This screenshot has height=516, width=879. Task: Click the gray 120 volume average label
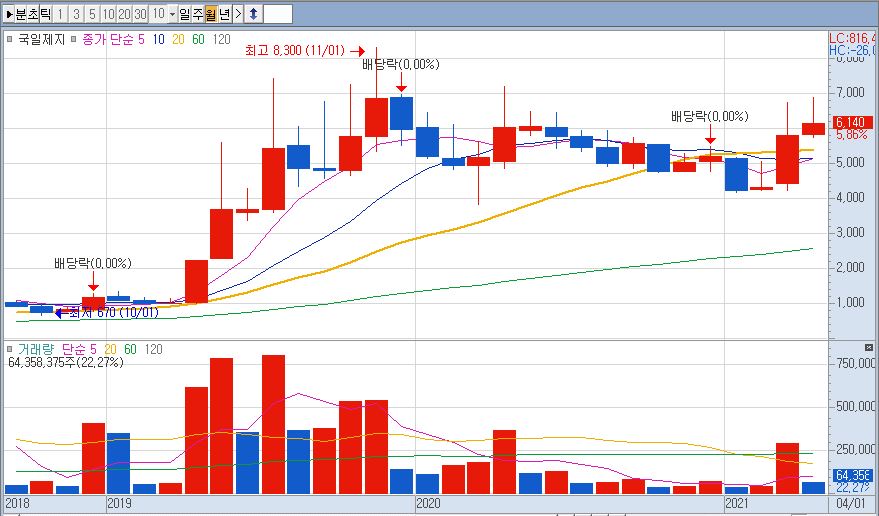pyautogui.click(x=154, y=349)
